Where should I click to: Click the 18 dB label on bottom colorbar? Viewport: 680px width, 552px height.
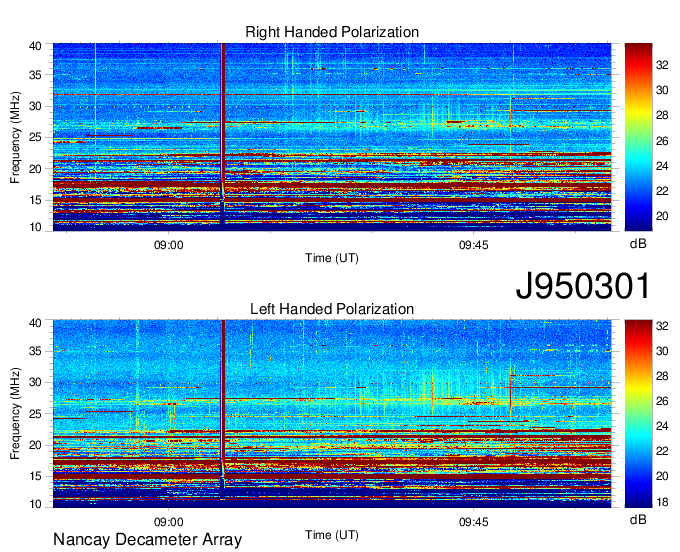662,502
